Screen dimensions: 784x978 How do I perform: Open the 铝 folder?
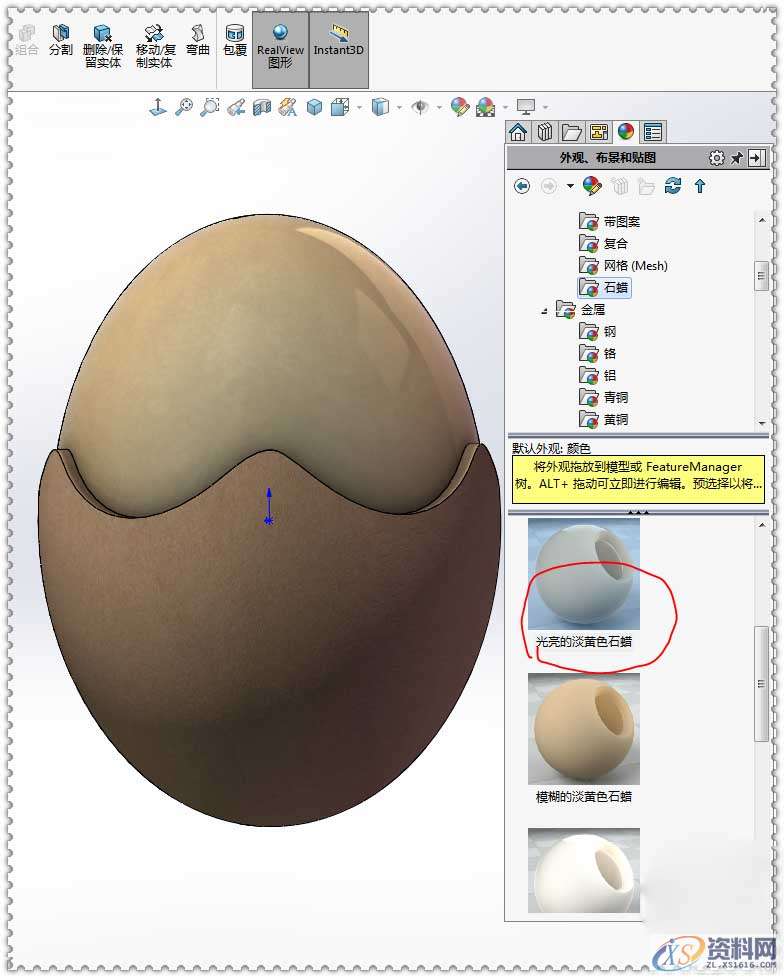598,375
